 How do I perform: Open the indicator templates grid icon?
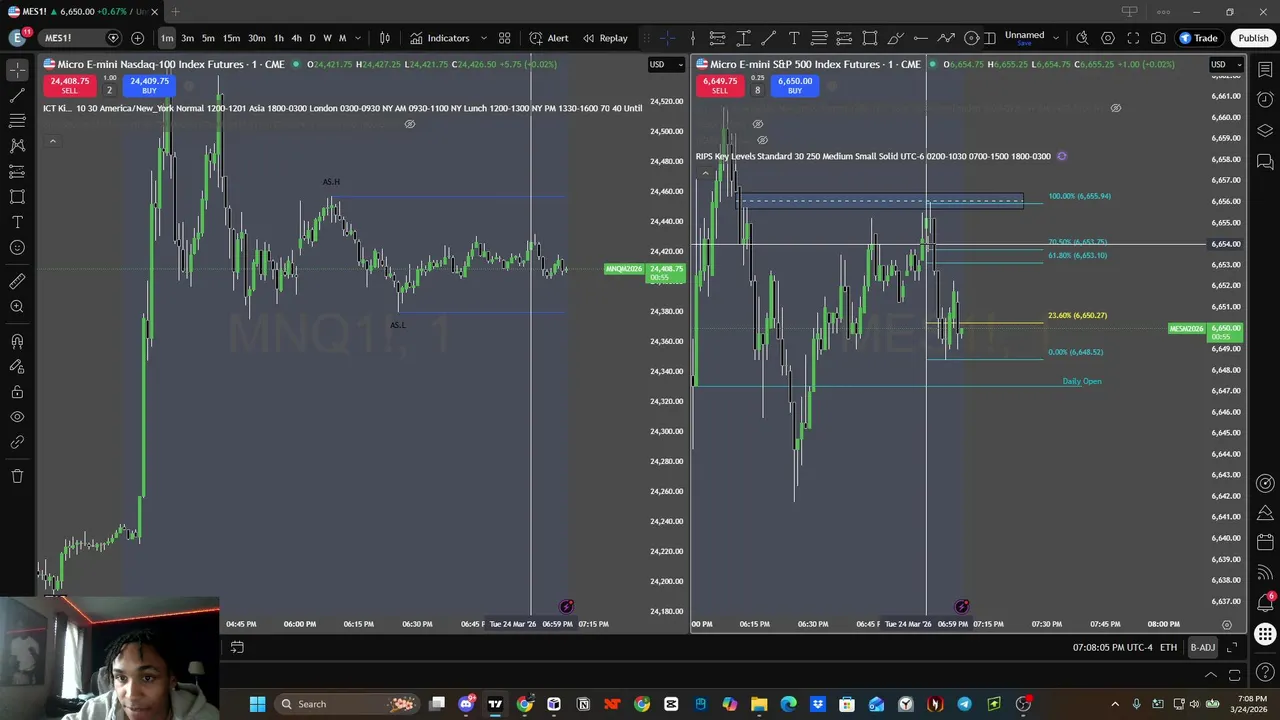click(x=505, y=38)
